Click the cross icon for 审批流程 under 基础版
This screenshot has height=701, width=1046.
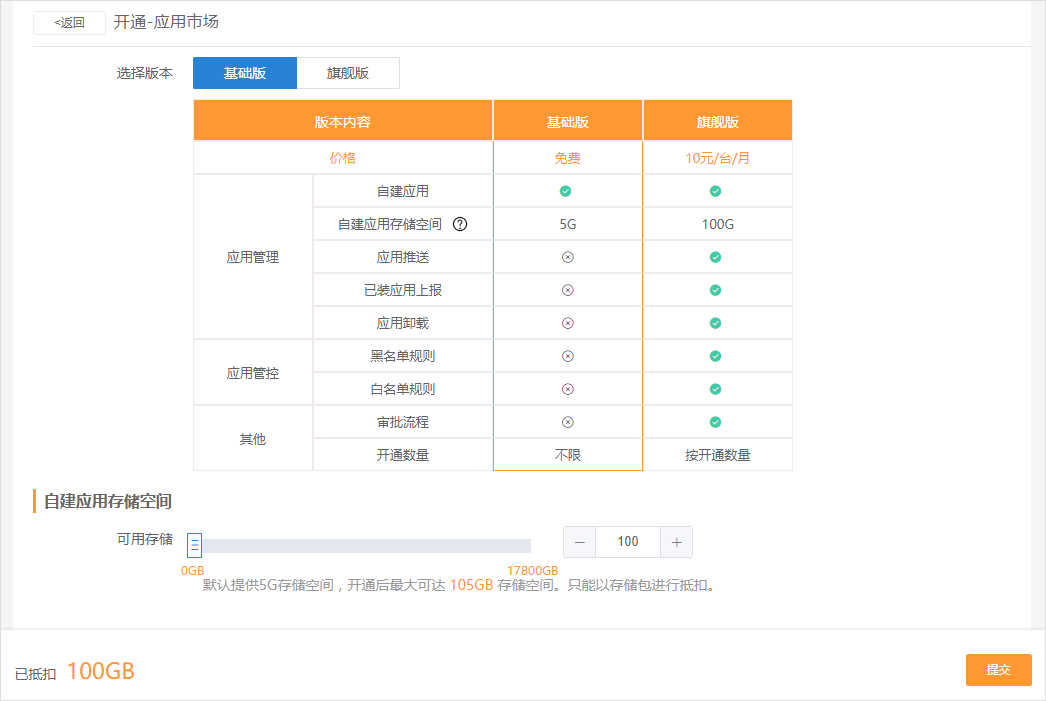(x=567, y=422)
